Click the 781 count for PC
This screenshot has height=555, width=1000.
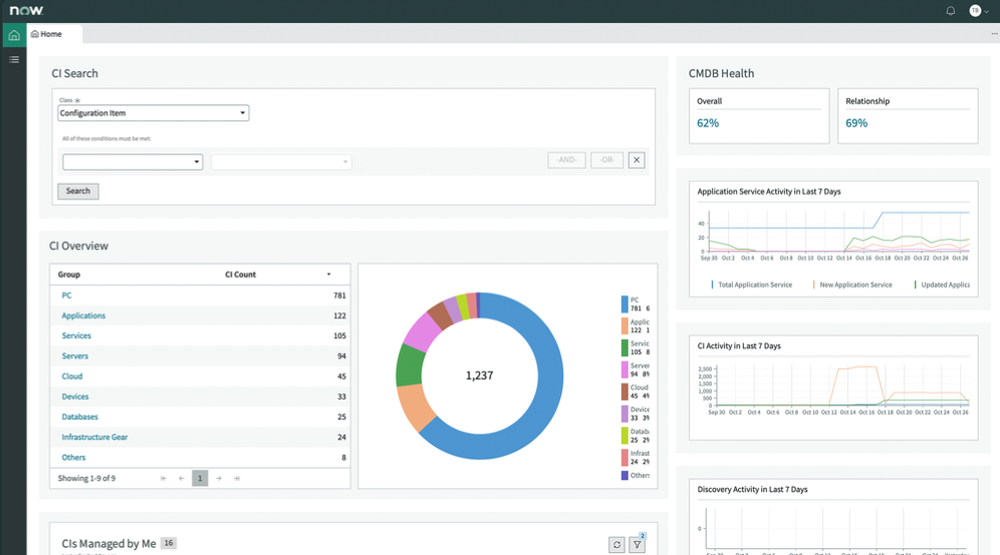coord(339,295)
